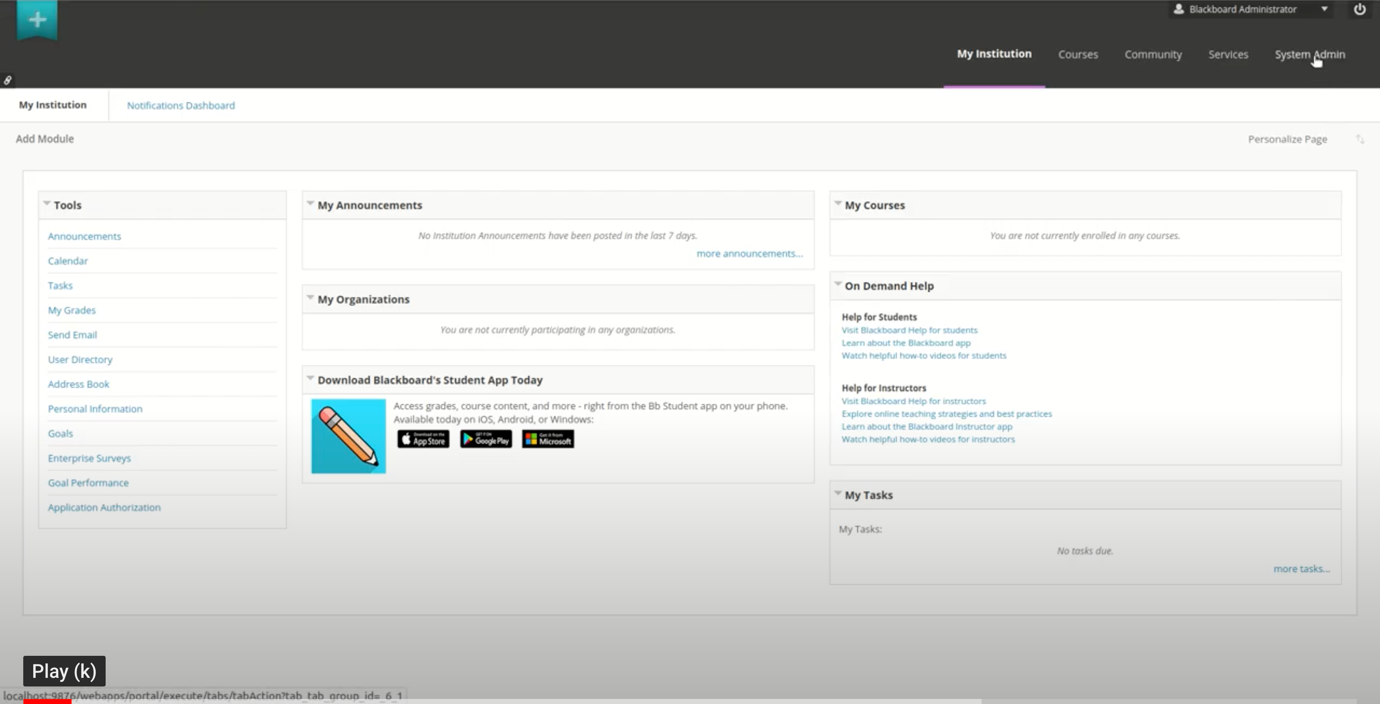Screen dimensions: 1380x704
Task: Open the Personal Information link
Action: [95, 409]
